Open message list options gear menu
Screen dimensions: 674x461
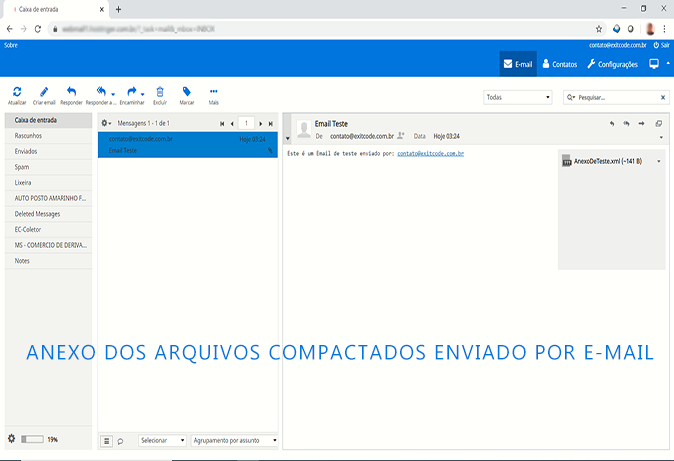(106, 123)
